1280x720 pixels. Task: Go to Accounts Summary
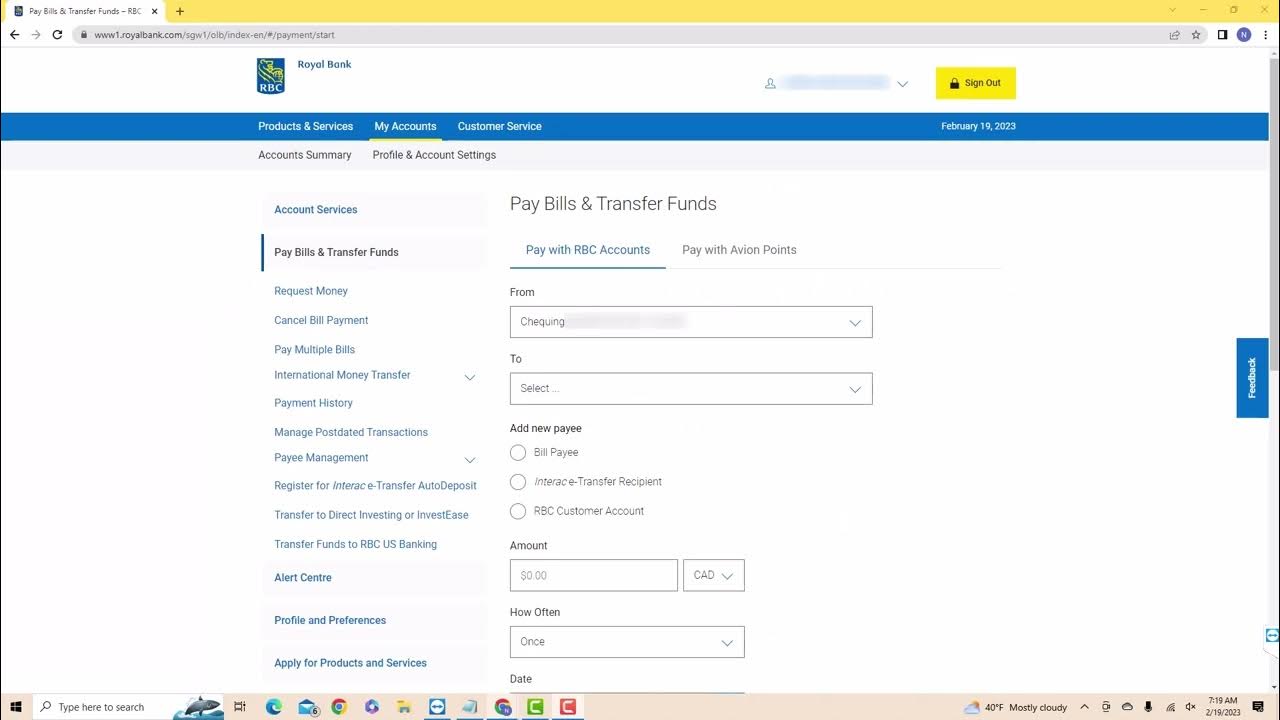click(x=305, y=155)
